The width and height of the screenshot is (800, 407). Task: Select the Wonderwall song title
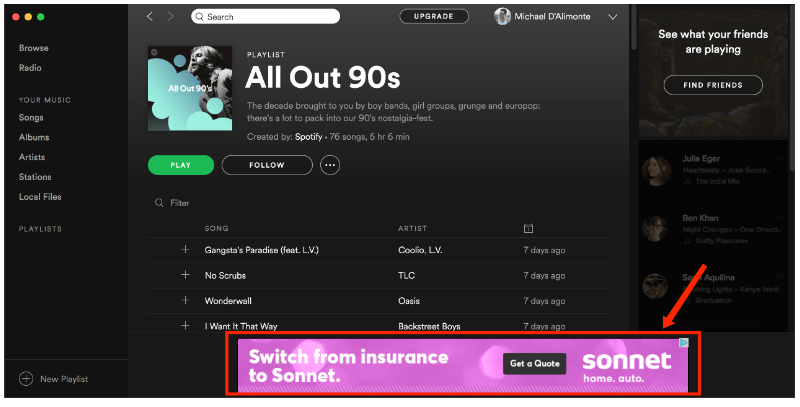coord(228,301)
